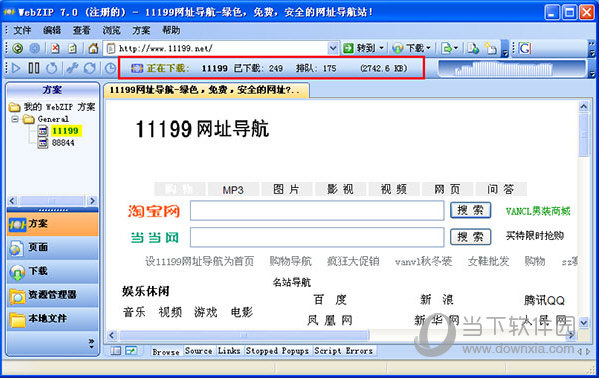Click the 11199网址导航 browser tab
The width and height of the screenshot is (599, 378).
click(x=206, y=90)
